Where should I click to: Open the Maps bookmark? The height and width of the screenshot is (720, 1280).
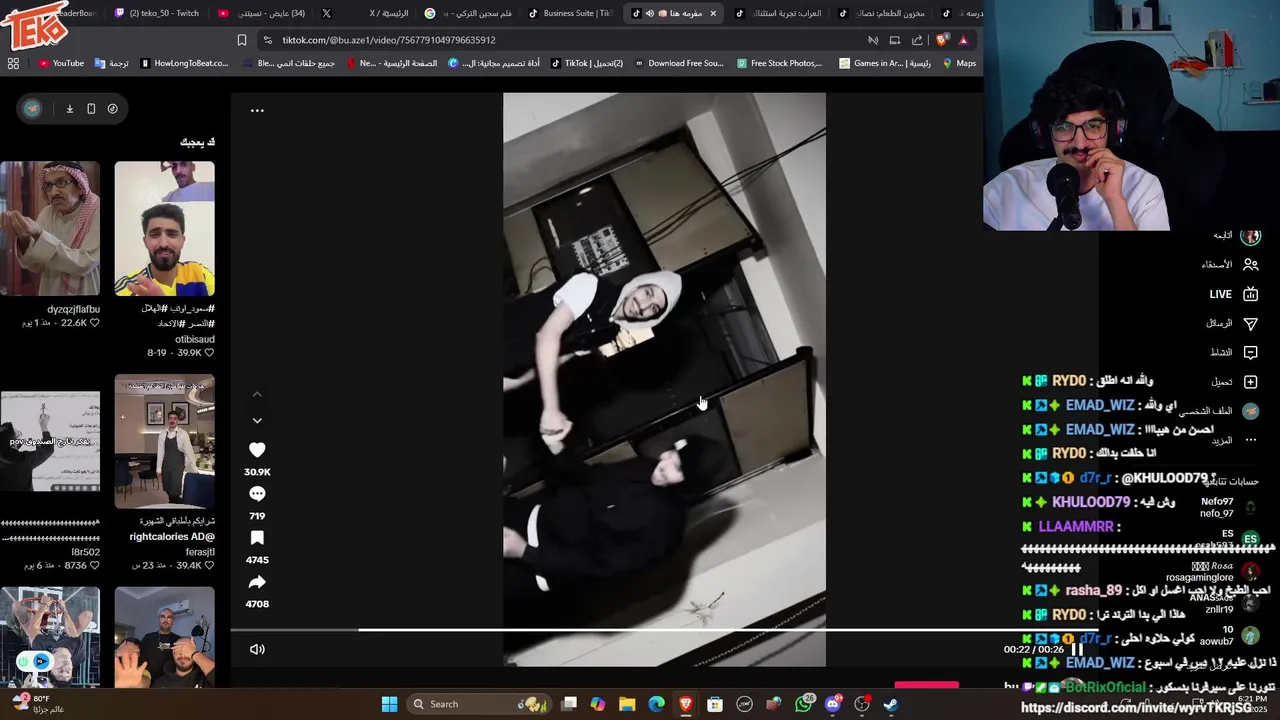point(959,63)
